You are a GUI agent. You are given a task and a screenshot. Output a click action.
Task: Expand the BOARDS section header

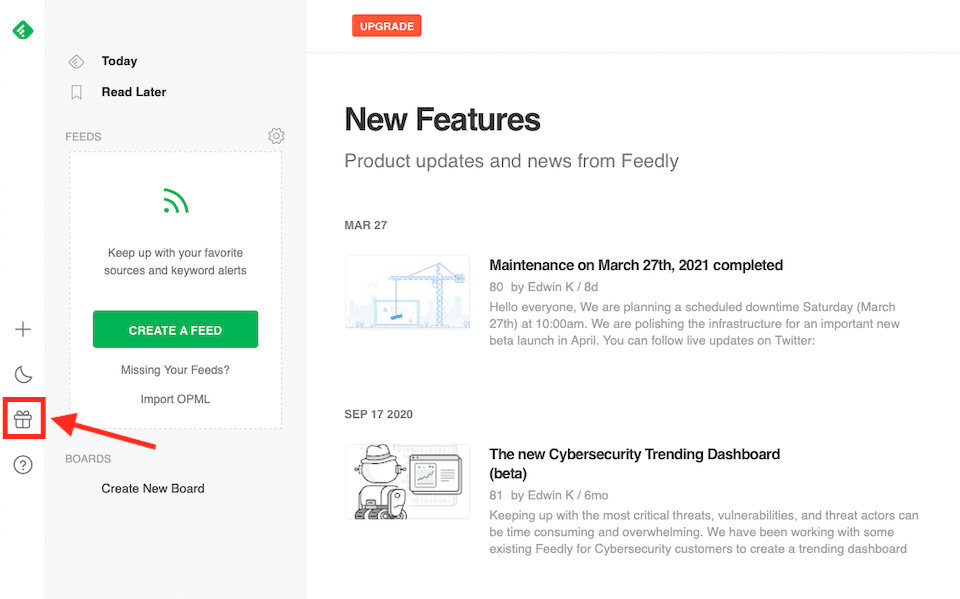click(x=89, y=458)
